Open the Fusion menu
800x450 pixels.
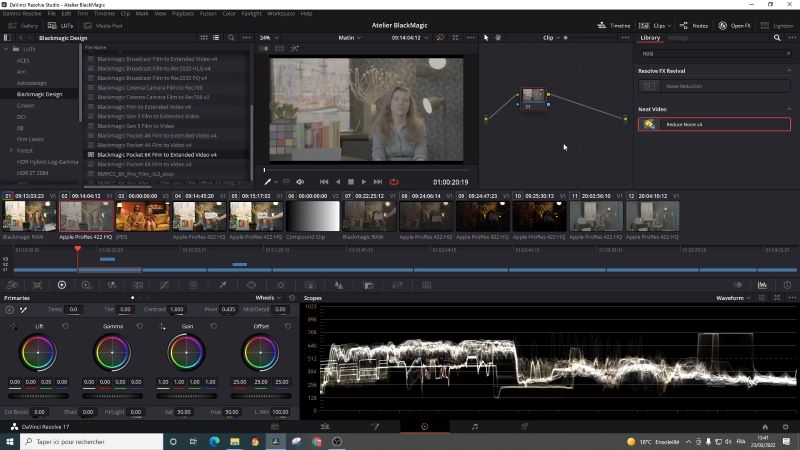tap(210, 13)
